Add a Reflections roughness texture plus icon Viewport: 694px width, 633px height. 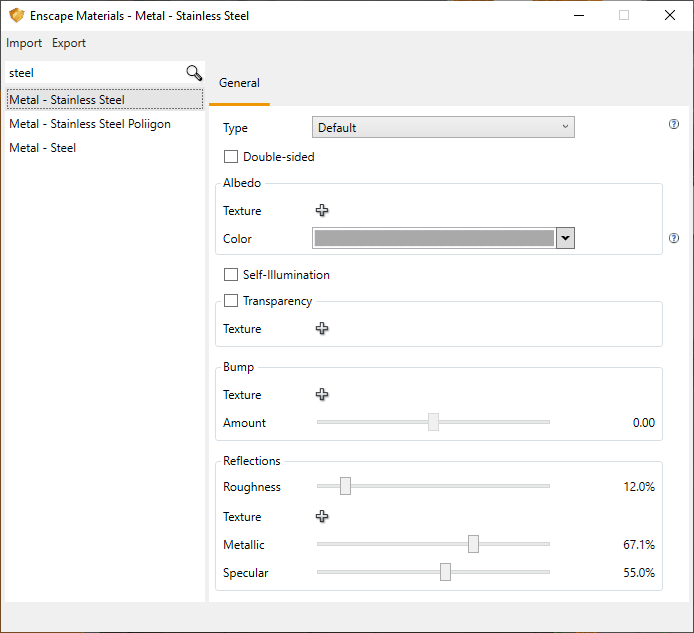pos(322,516)
